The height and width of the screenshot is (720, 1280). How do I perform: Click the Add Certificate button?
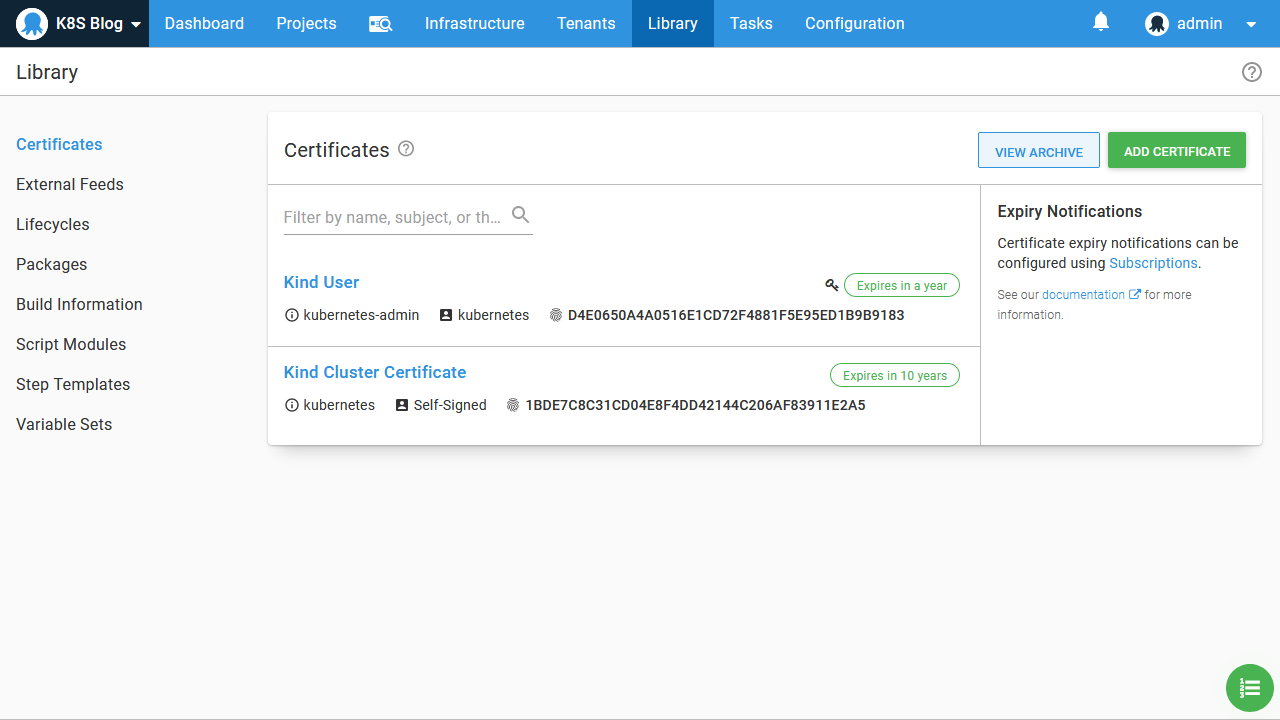coord(1176,151)
